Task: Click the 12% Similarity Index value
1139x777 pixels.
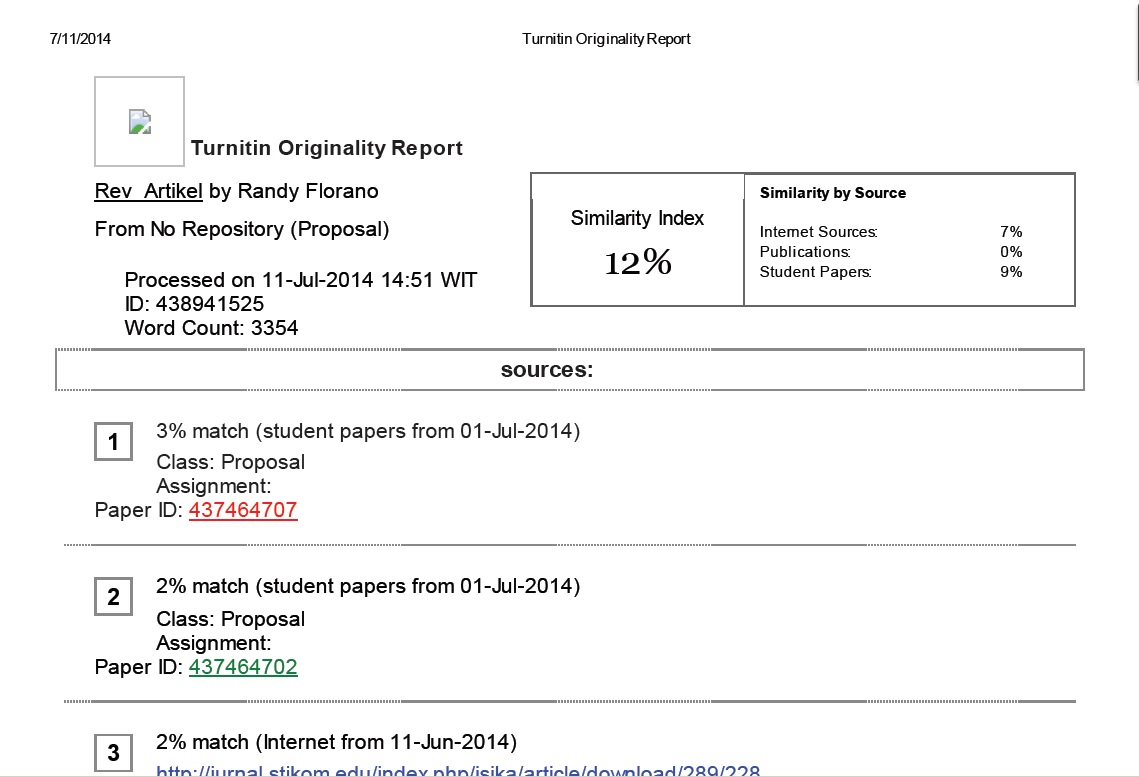Action: [637, 263]
